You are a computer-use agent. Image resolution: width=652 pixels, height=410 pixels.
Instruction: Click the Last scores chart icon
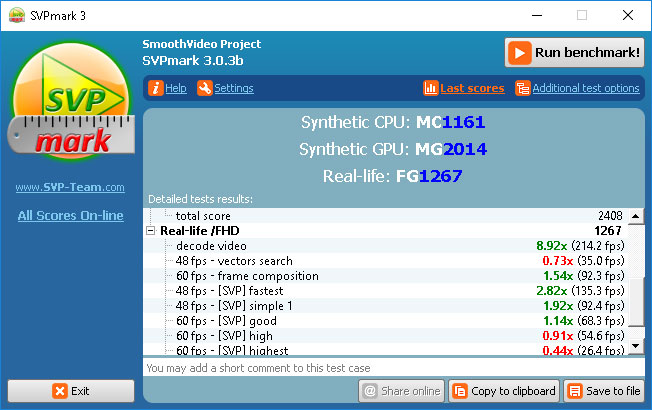430,88
